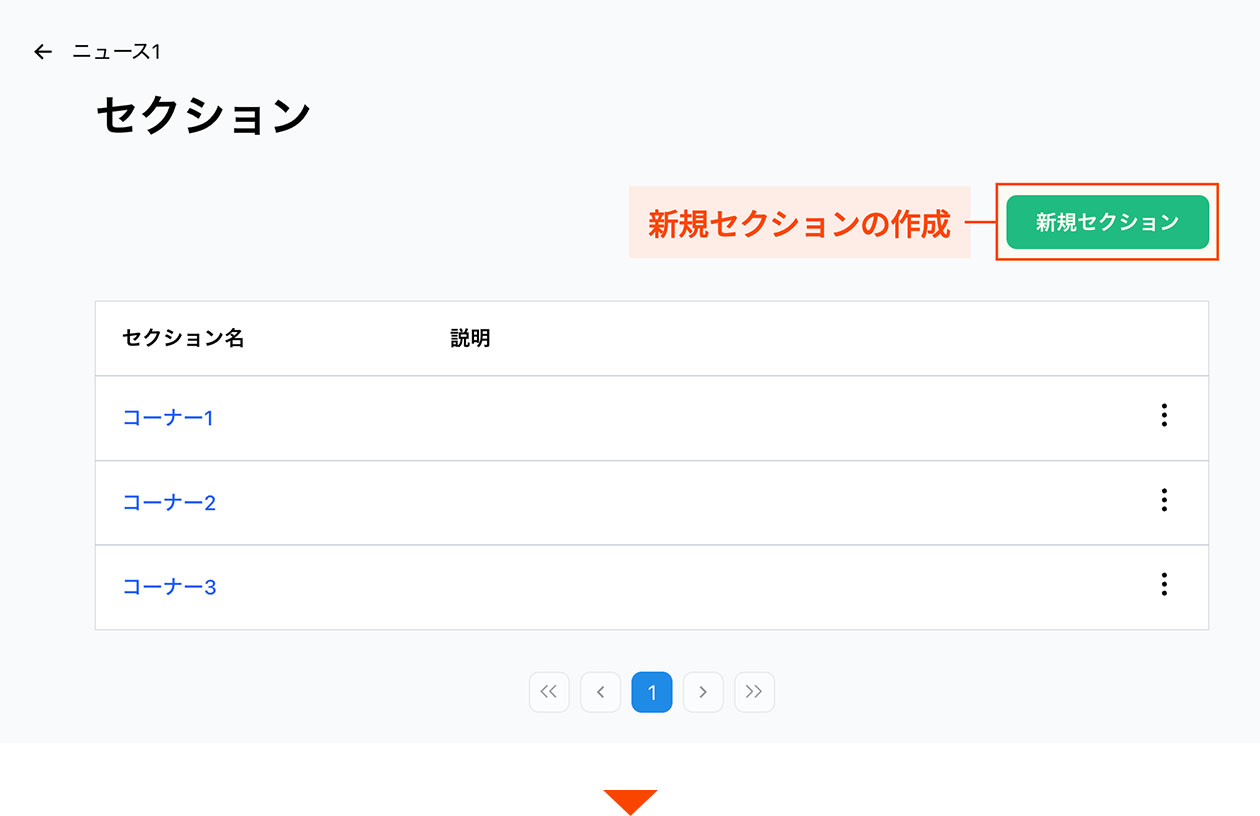Go to the next page with the right chevron
This screenshot has width=1260, height=816.
click(703, 692)
